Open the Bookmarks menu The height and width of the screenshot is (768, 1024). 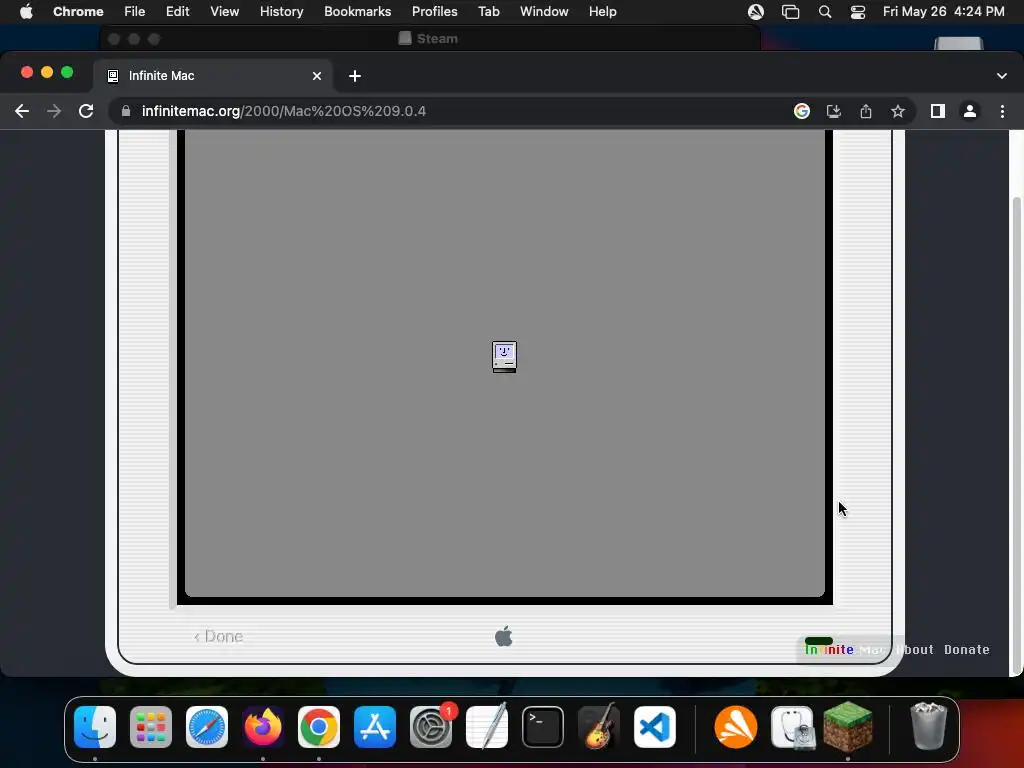[x=357, y=11]
